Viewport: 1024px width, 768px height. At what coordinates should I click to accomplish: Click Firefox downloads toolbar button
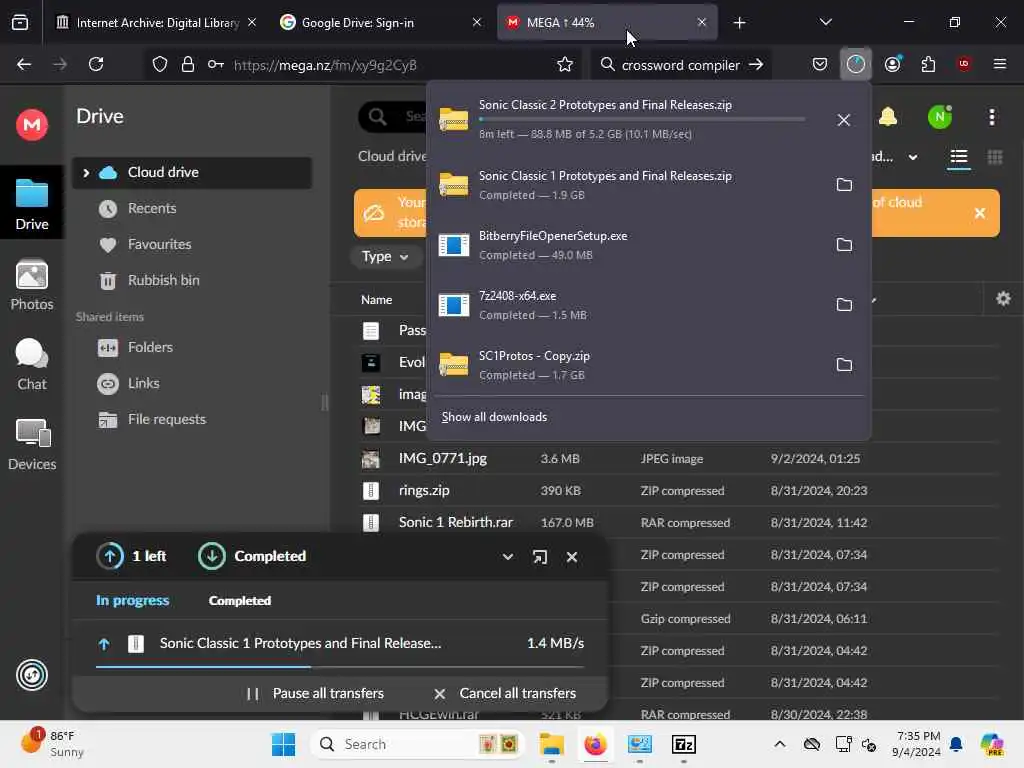(856, 64)
